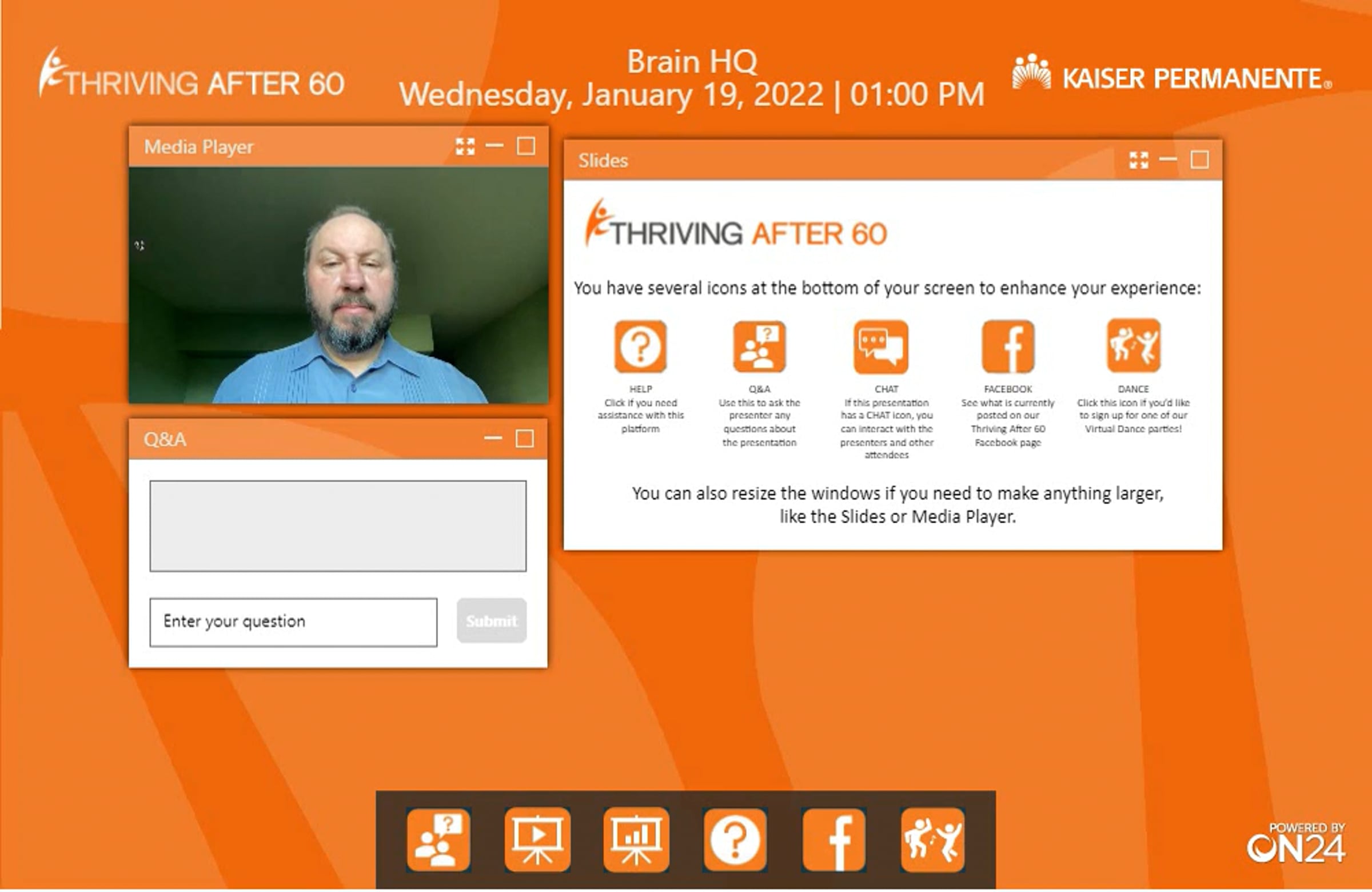Image resolution: width=1372 pixels, height=892 pixels.
Task: Minimize the Media Player window
Action: (494, 146)
